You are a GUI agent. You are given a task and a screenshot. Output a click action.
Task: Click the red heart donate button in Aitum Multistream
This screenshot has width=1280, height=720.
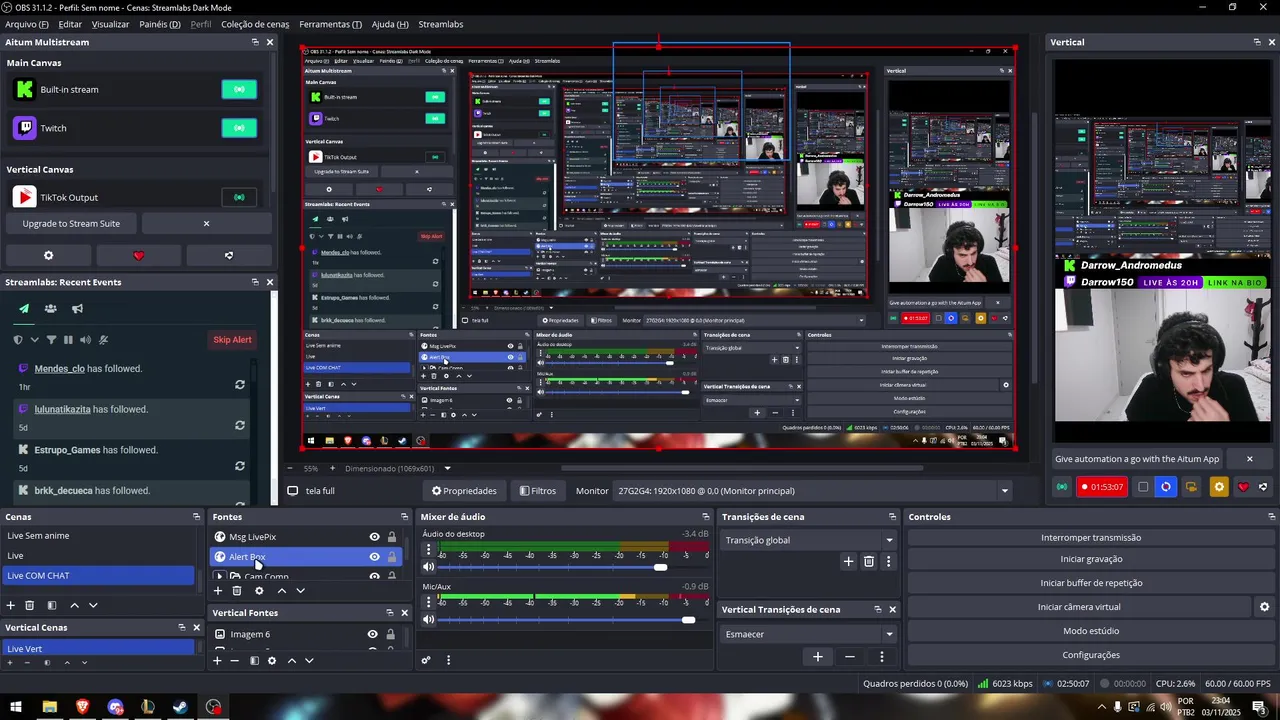tap(138, 256)
